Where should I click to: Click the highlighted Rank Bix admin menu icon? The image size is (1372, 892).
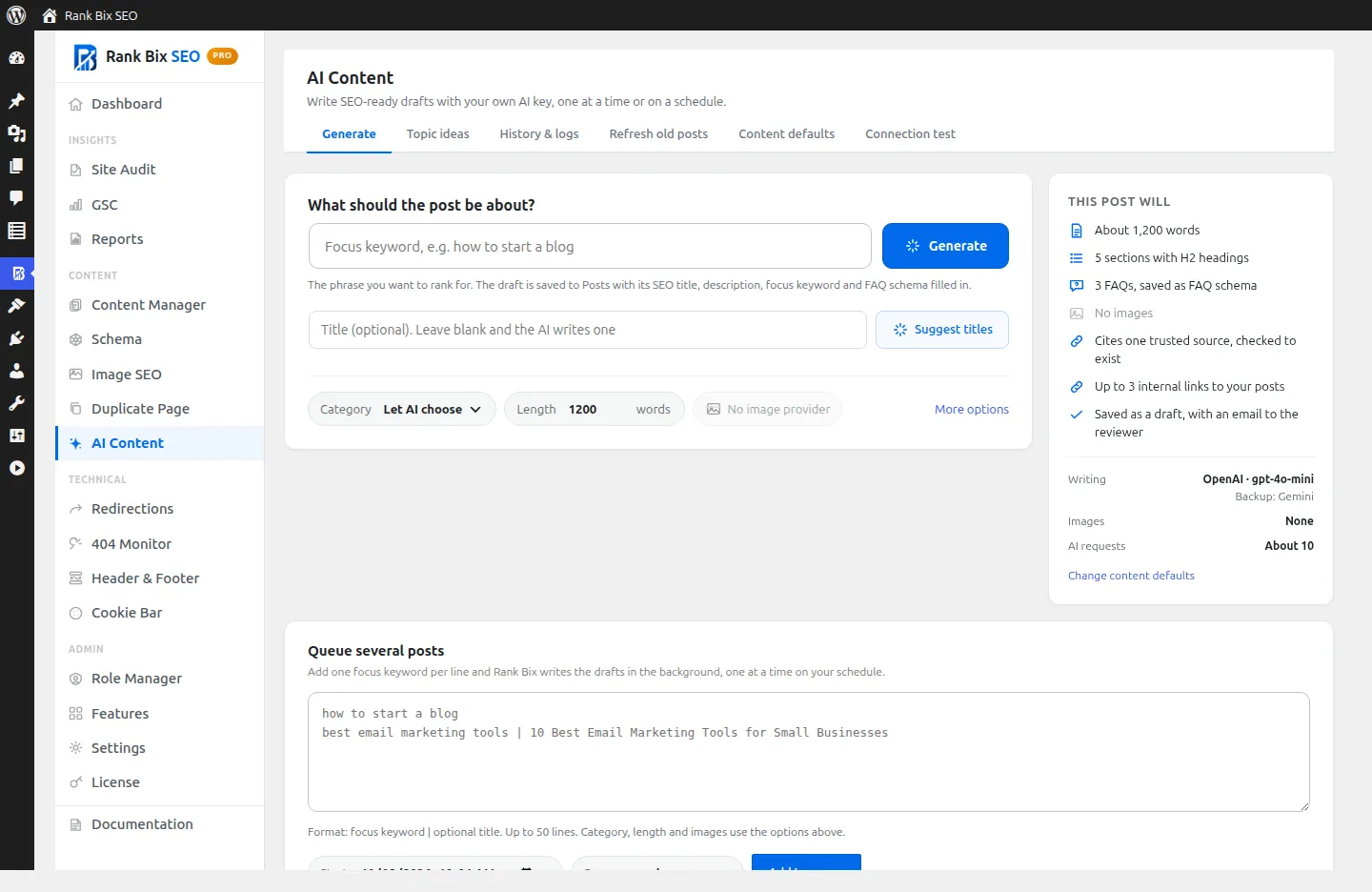[17, 274]
